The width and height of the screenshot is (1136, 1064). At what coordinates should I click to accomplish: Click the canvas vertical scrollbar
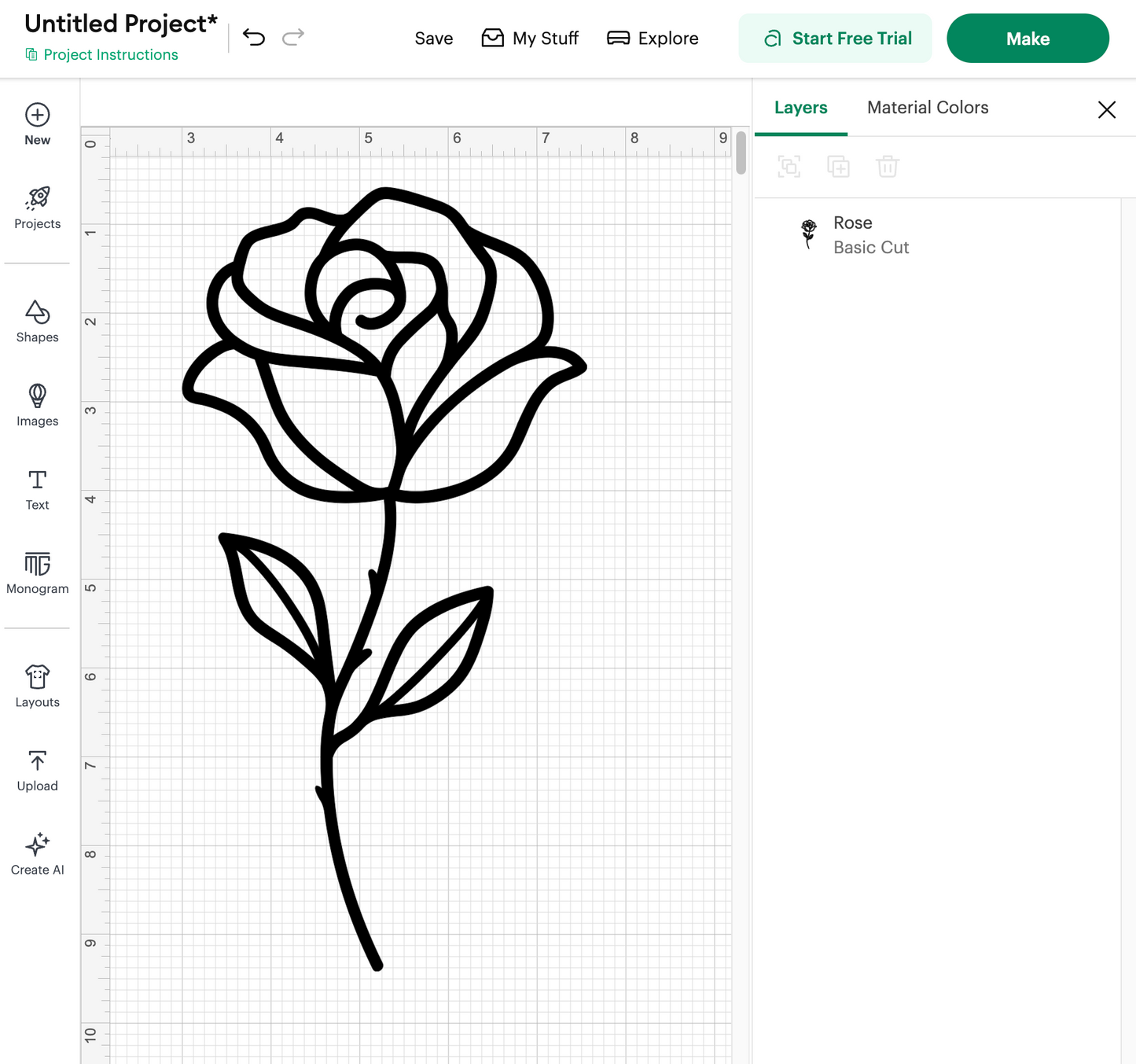pyautogui.click(x=741, y=153)
